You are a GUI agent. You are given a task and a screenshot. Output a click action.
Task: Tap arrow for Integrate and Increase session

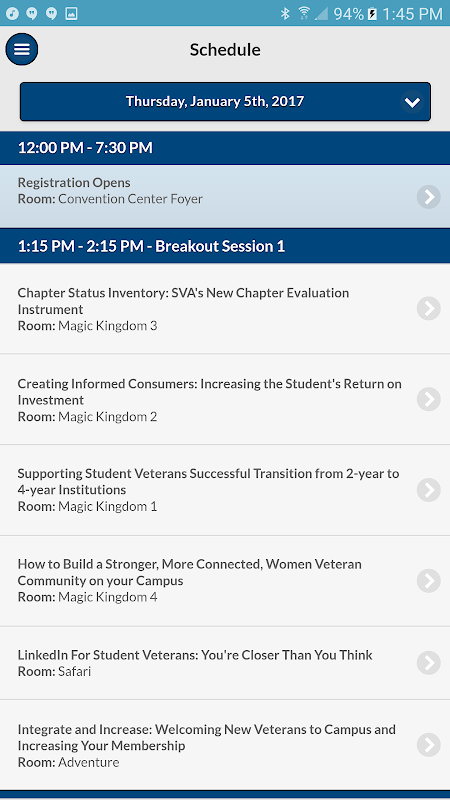429,745
